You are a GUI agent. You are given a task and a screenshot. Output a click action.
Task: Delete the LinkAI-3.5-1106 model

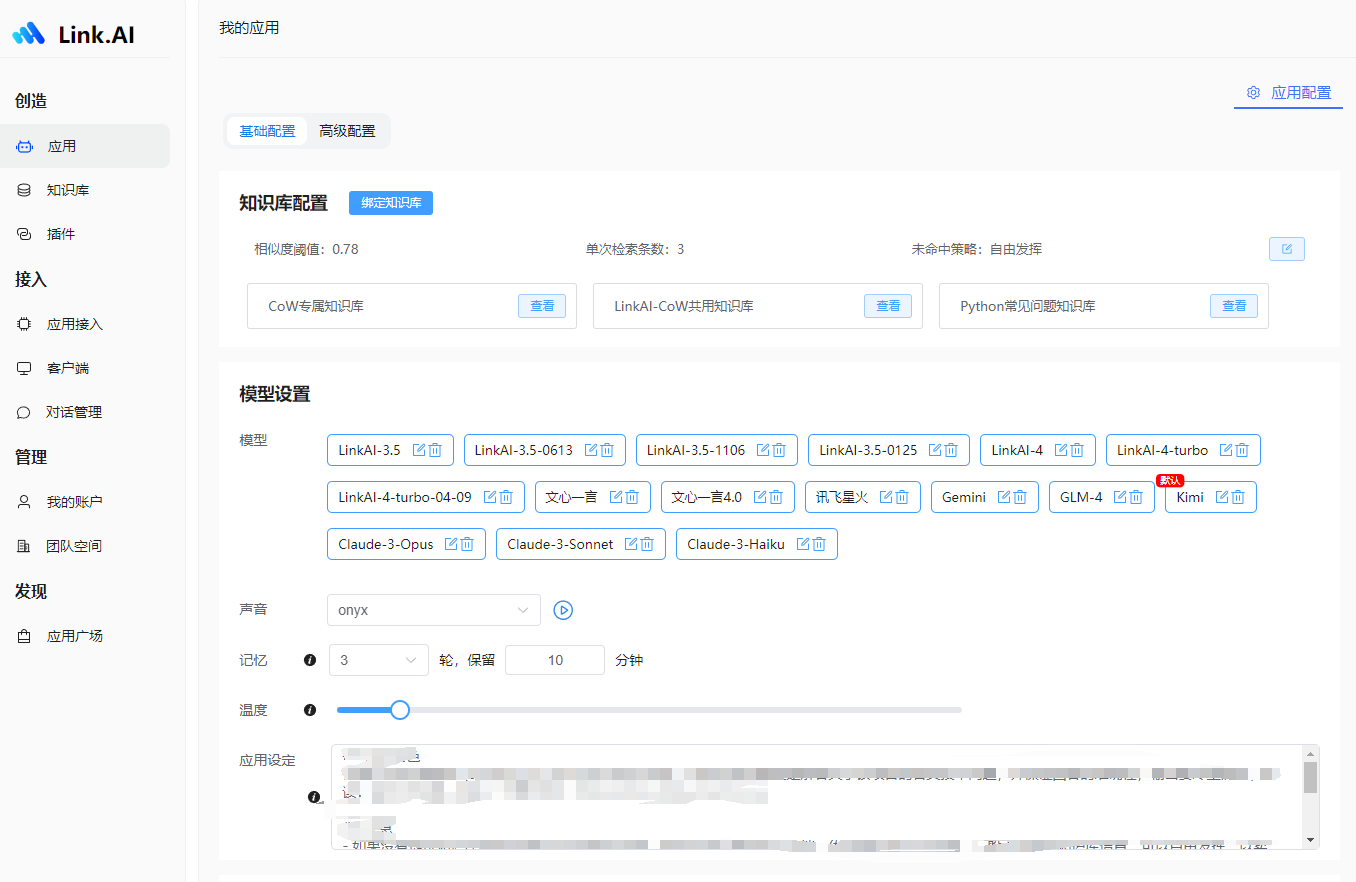pyautogui.click(x=780, y=450)
